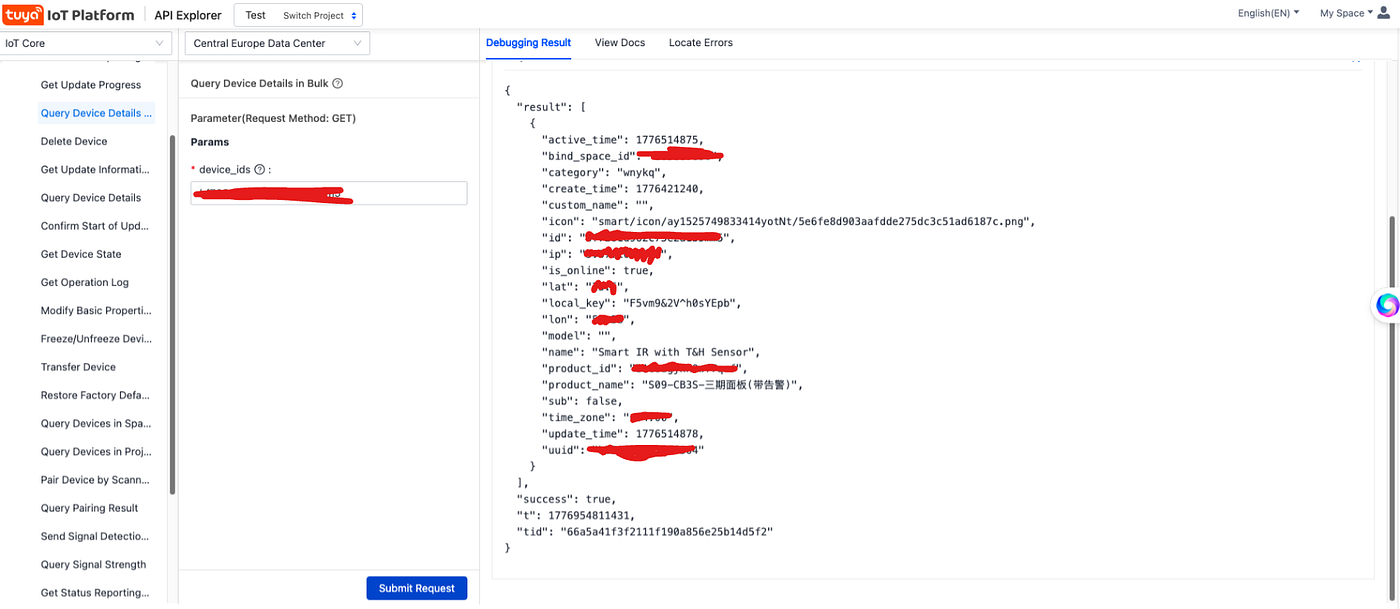The image size is (1400, 609).
Task: Select Query Devices in Project API
Action: 95,451
